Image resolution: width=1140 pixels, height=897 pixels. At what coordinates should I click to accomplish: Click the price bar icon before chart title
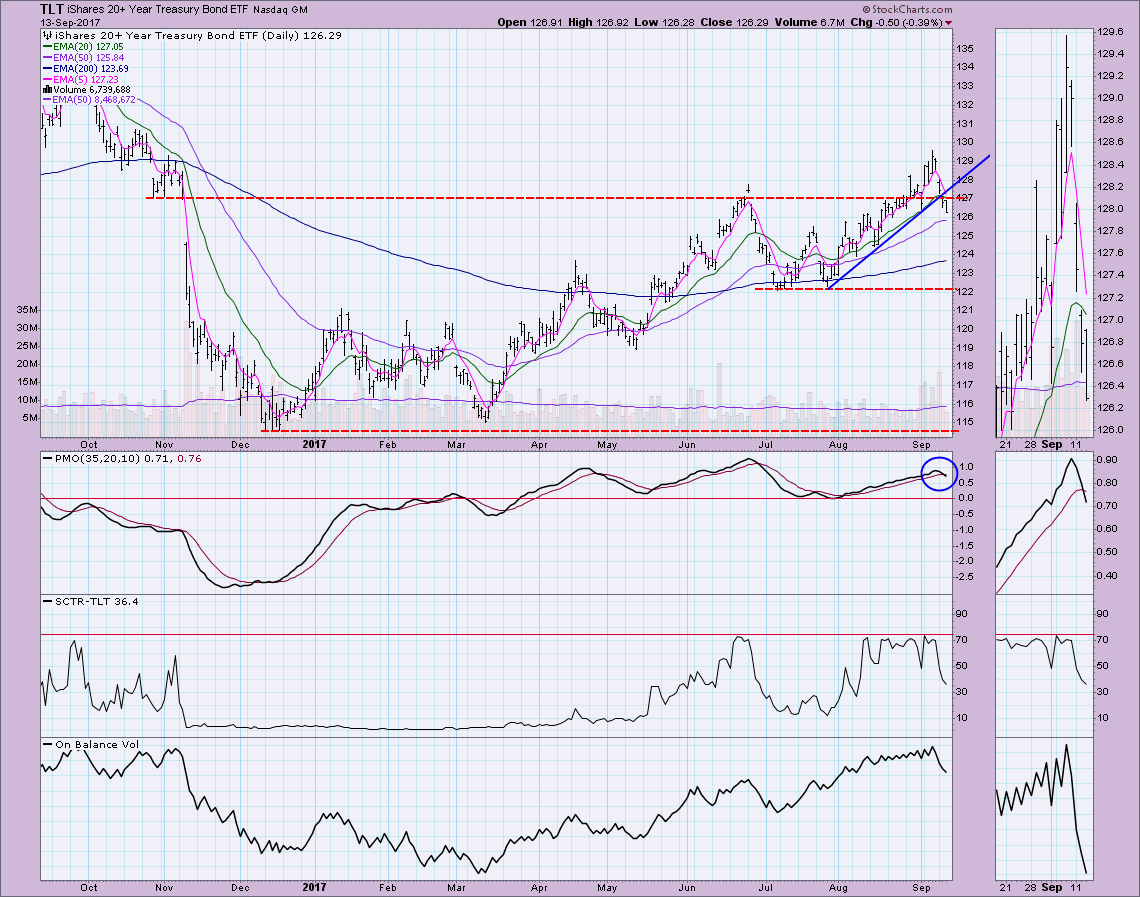point(45,33)
